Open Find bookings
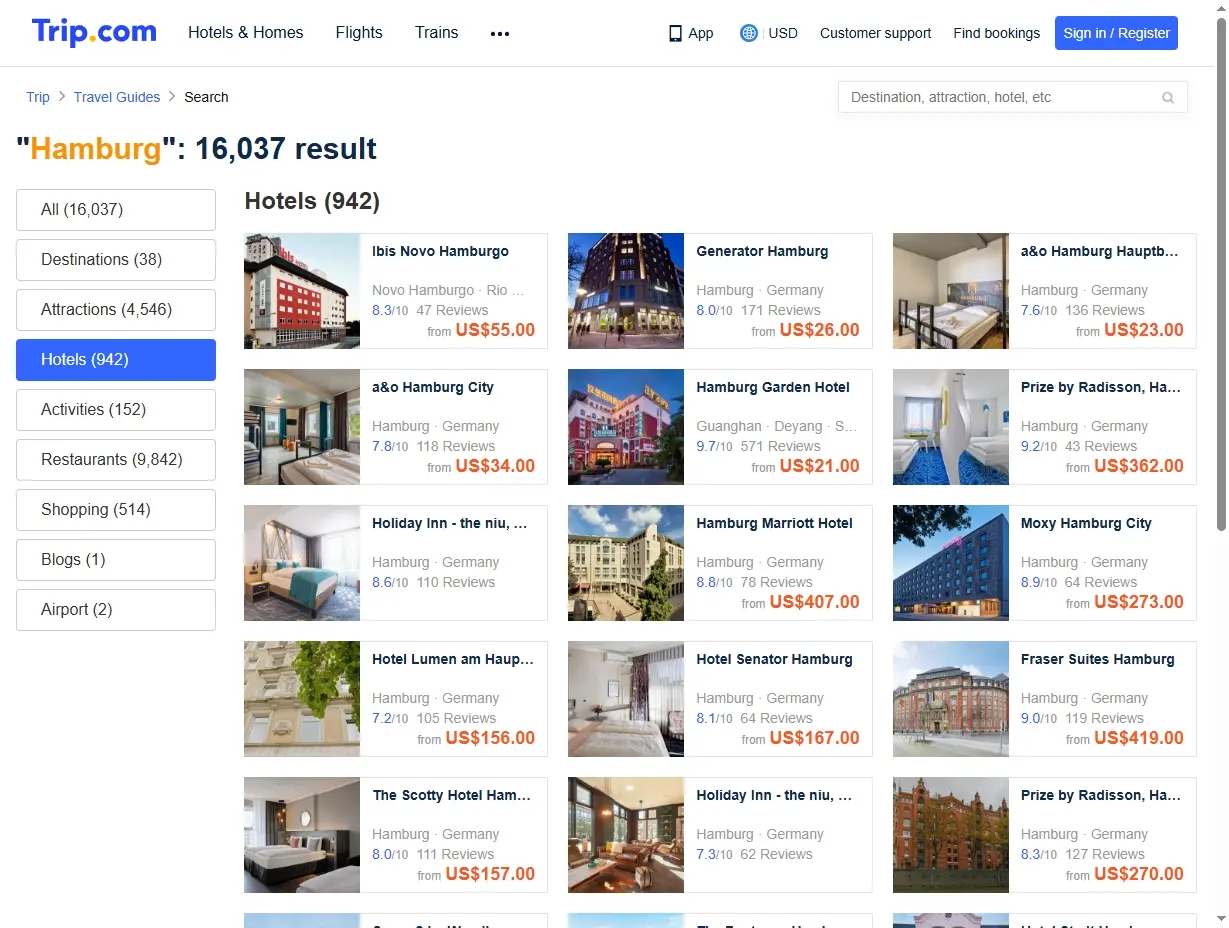This screenshot has height=928, width=1229. pos(996,33)
